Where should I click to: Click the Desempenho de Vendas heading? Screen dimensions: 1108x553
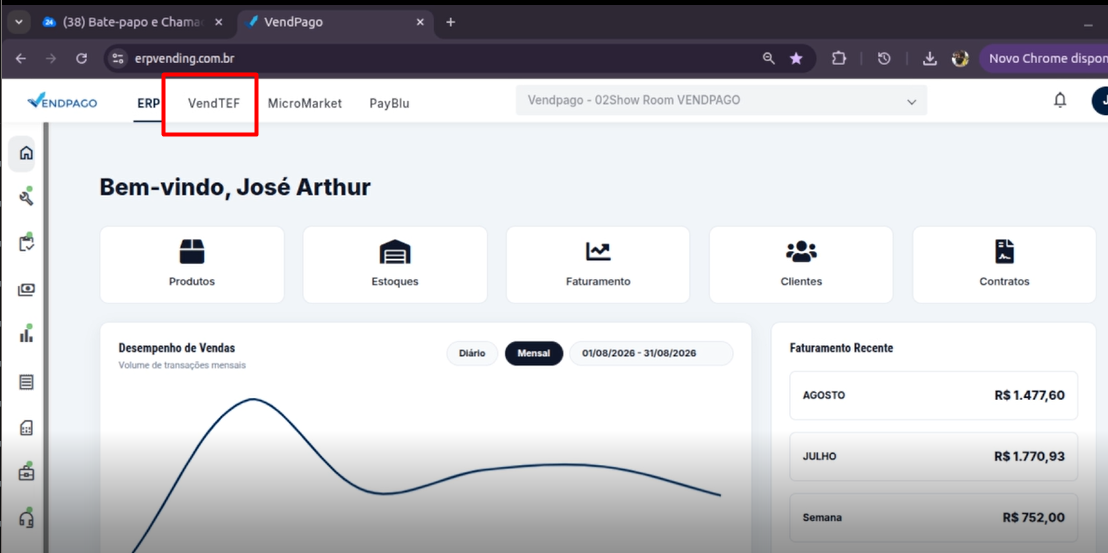[177, 348]
